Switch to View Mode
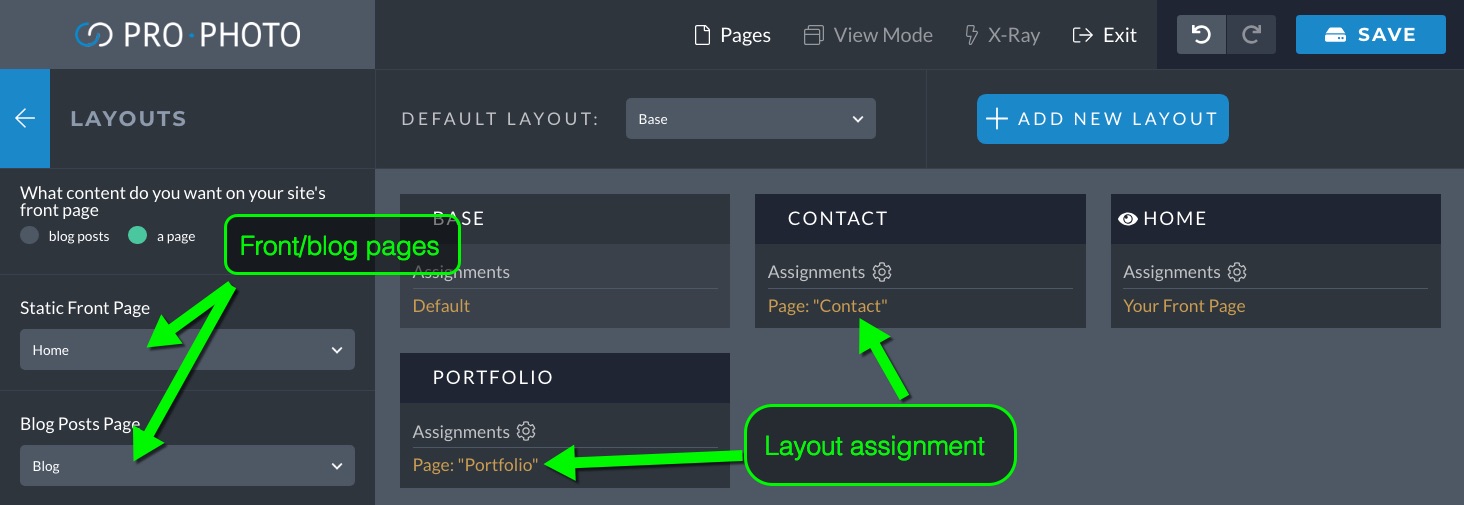This screenshot has height=505, width=1464. [868, 35]
